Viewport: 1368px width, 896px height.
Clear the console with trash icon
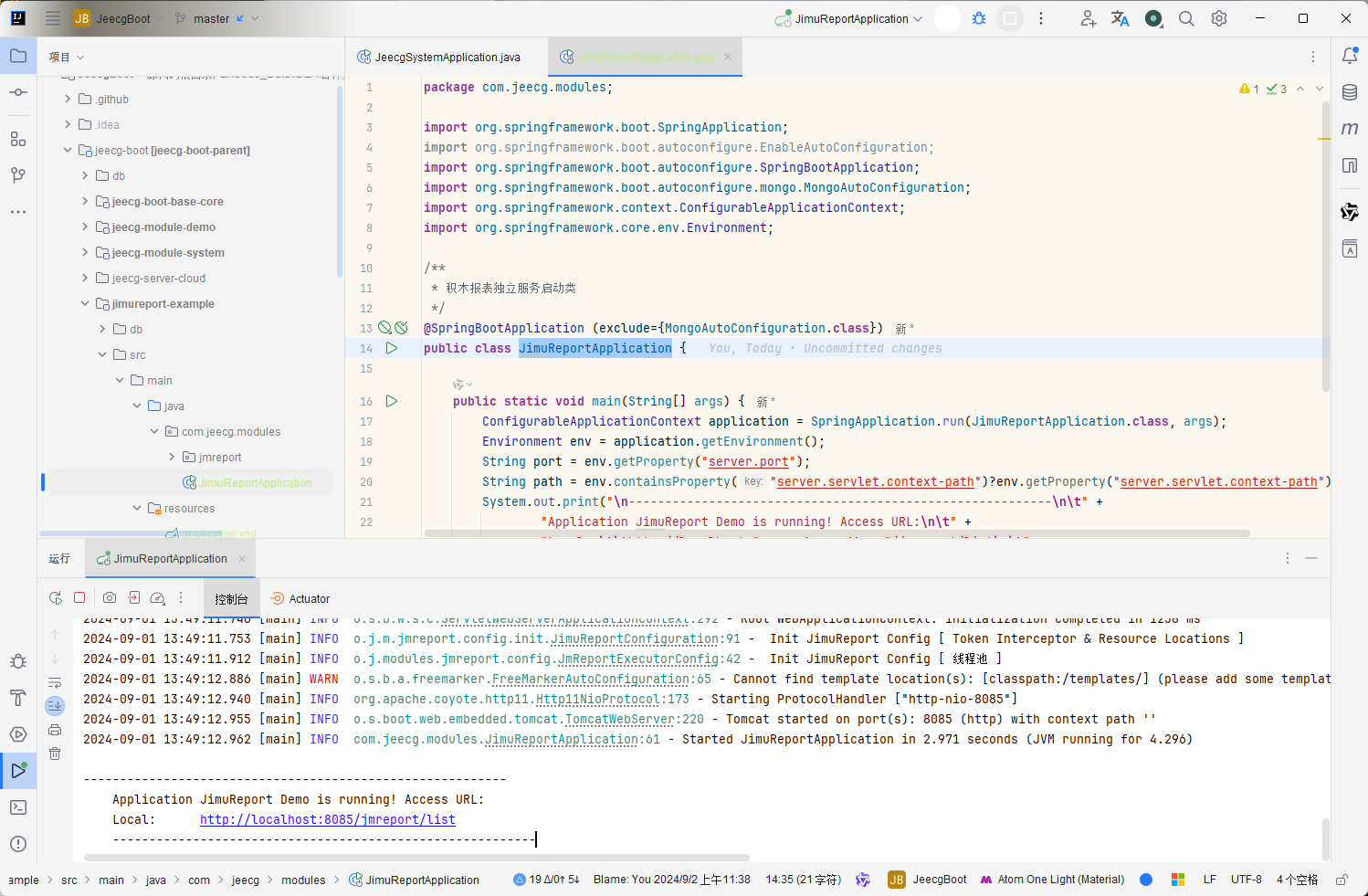tap(55, 754)
